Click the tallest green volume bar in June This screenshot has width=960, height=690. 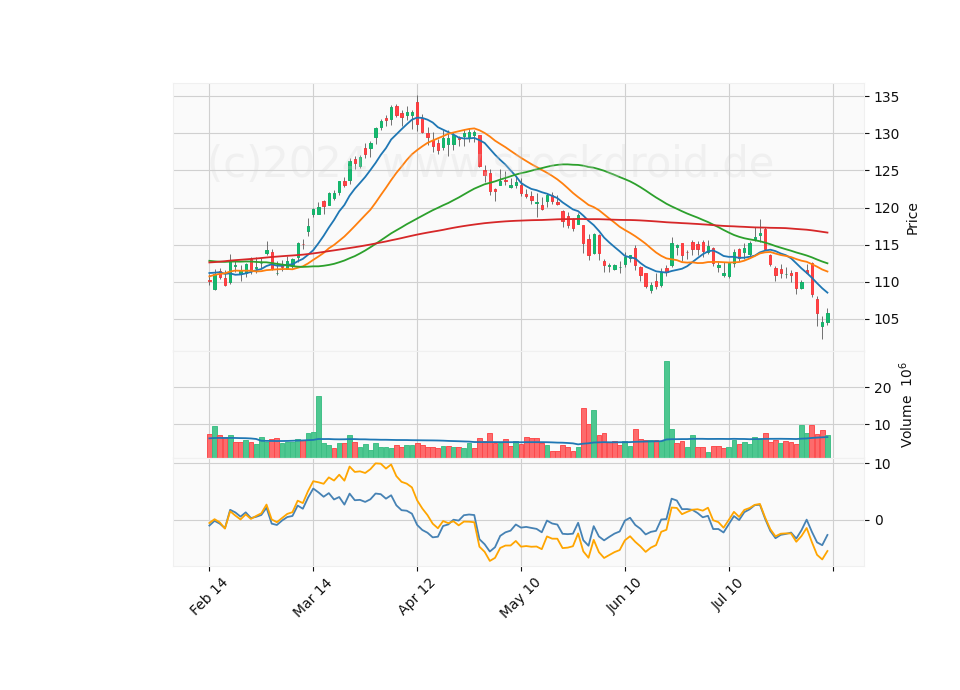(x=667, y=409)
